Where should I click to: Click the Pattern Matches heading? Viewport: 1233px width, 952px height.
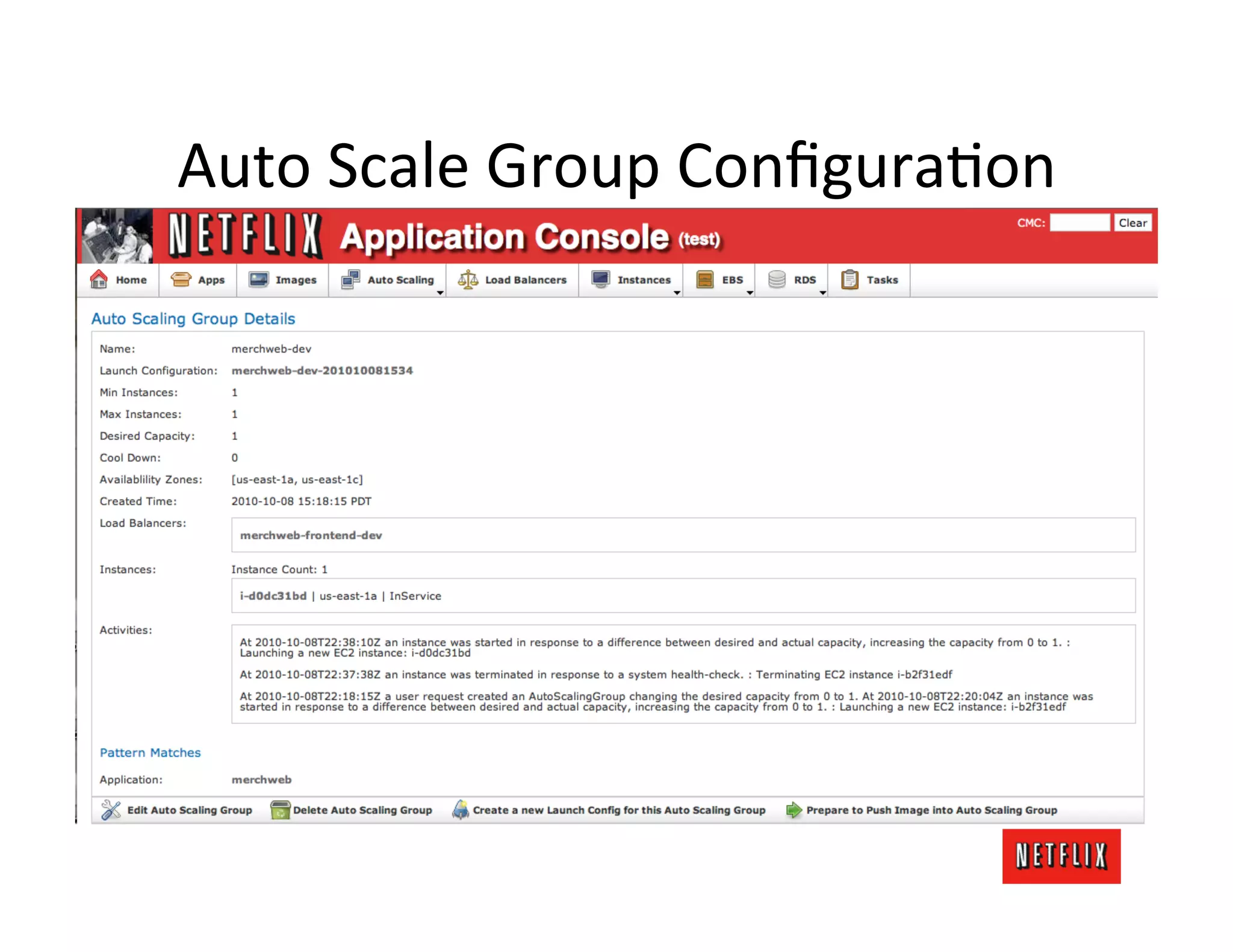[150, 752]
